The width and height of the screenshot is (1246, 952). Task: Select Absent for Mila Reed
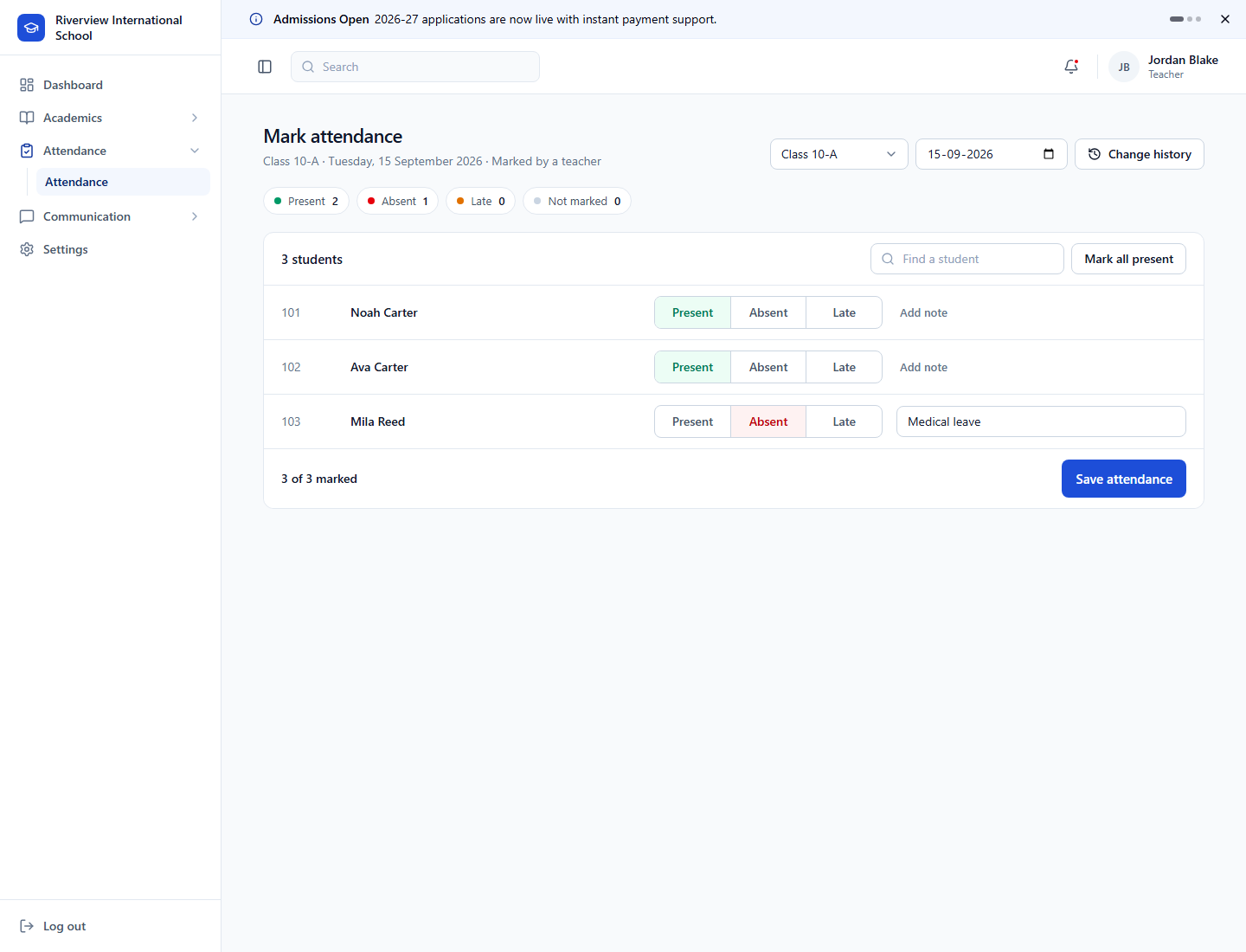click(x=768, y=421)
